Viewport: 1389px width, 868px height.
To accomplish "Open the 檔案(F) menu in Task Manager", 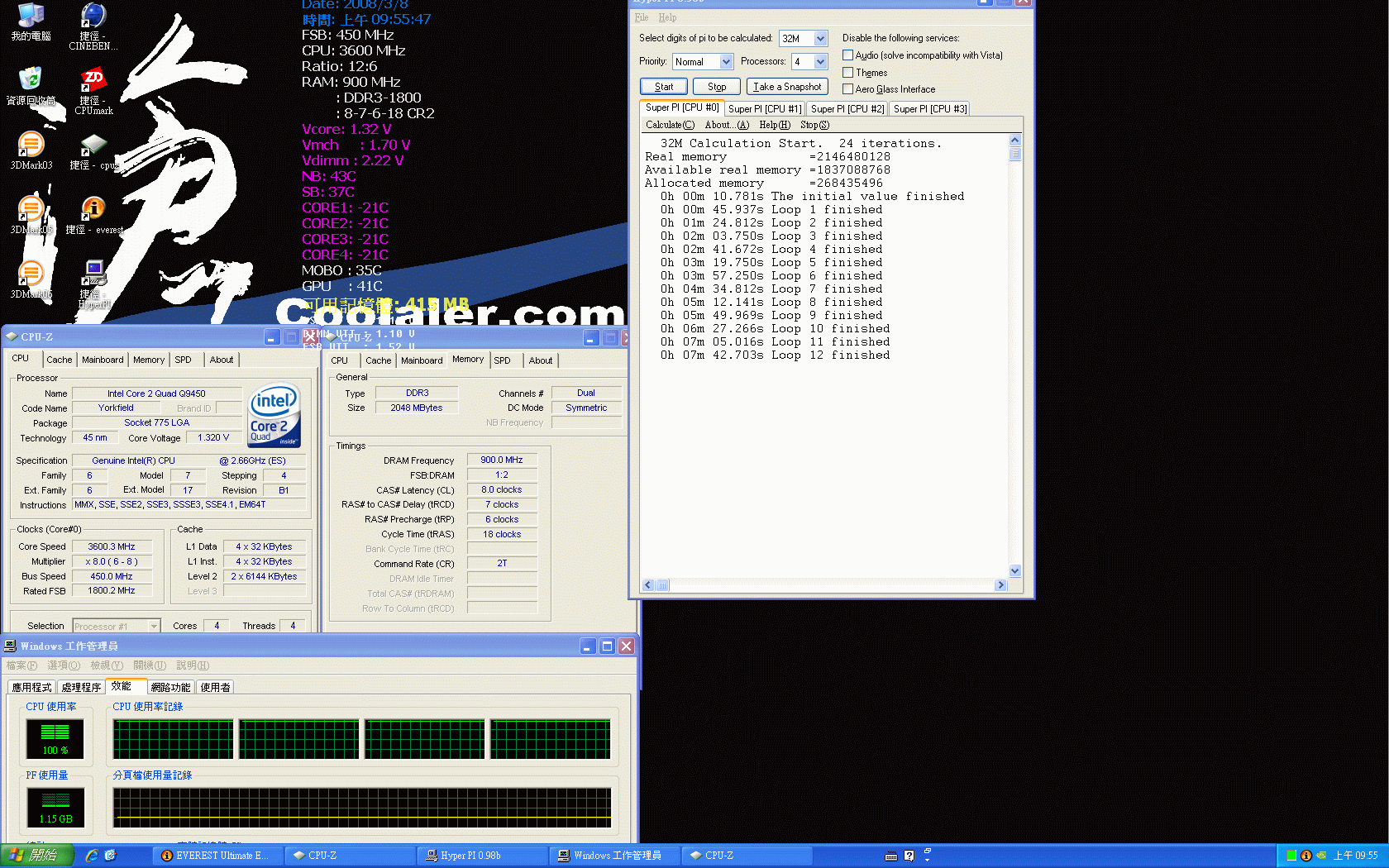I will tap(21, 665).
